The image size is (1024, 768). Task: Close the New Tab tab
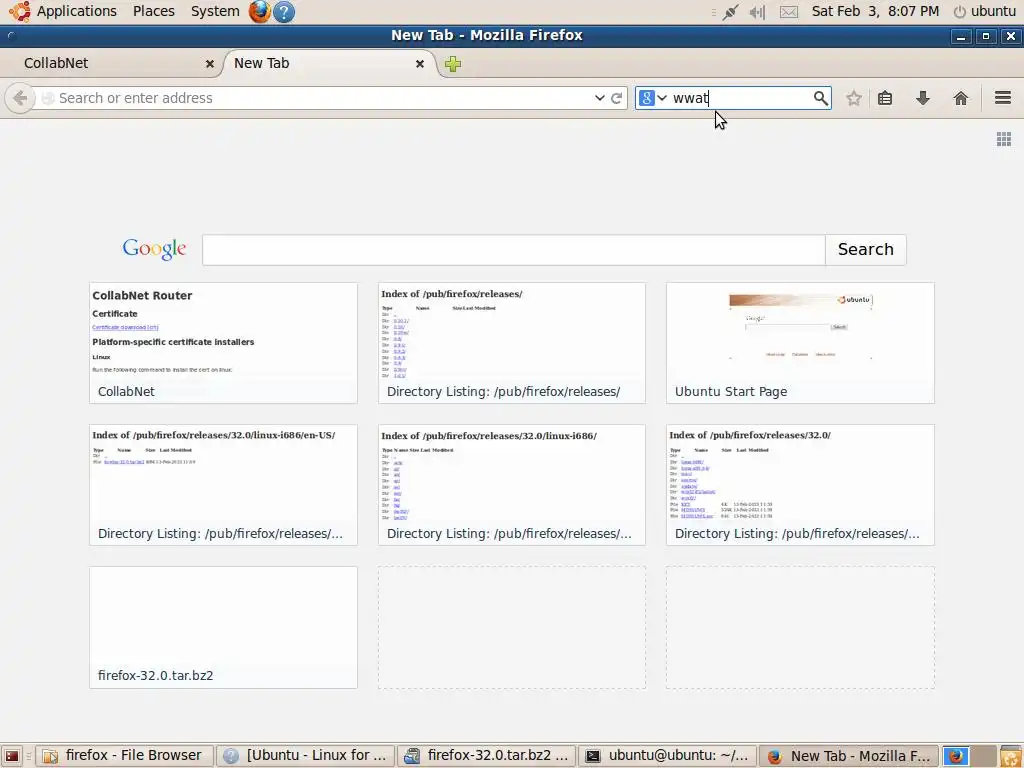click(x=420, y=63)
